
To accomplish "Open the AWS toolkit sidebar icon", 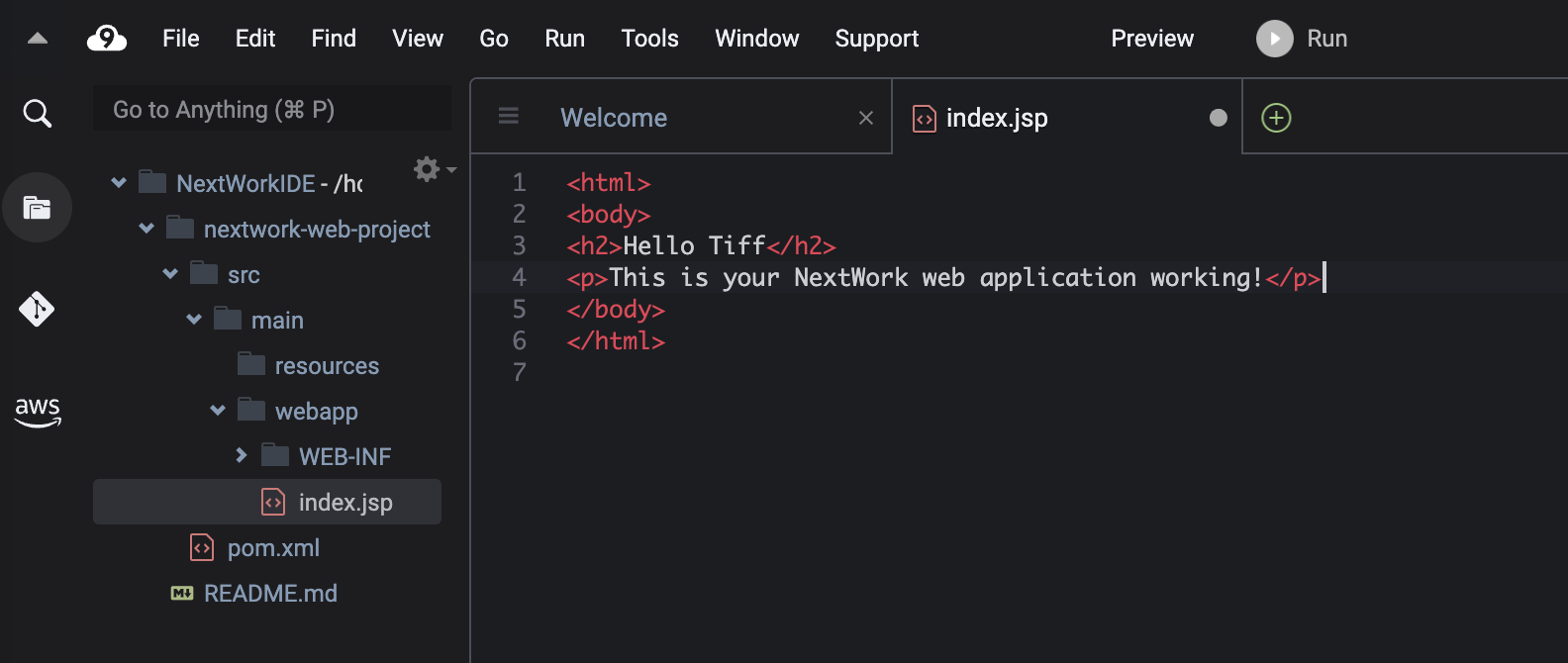I will [x=38, y=411].
